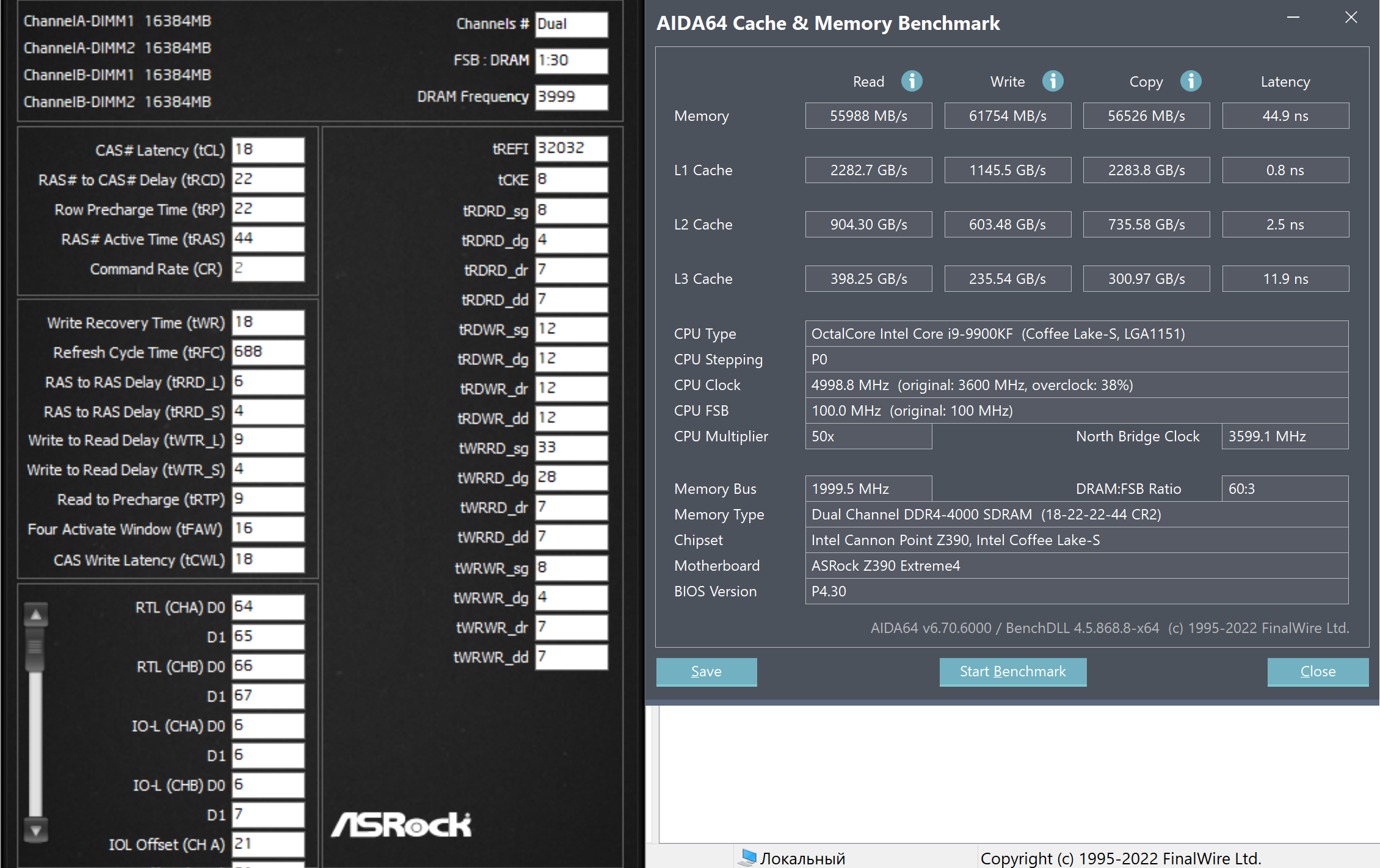Close the AIDA64 benchmark window

click(1351, 18)
